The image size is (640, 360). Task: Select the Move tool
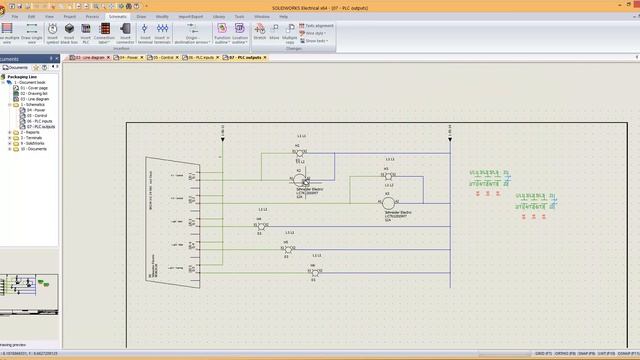pyautogui.click(x=274, y=32)
